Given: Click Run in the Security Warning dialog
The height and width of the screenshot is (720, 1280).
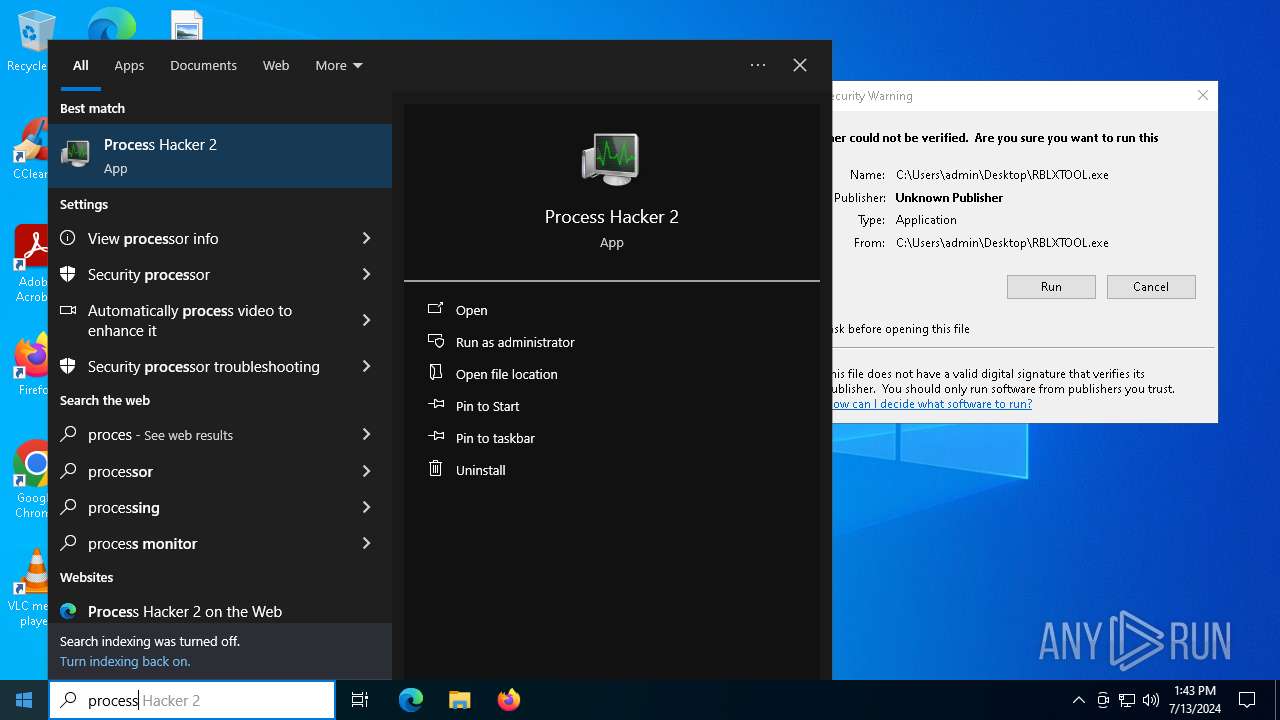Looking at the screenshot, I should (x=1051, y=287).
